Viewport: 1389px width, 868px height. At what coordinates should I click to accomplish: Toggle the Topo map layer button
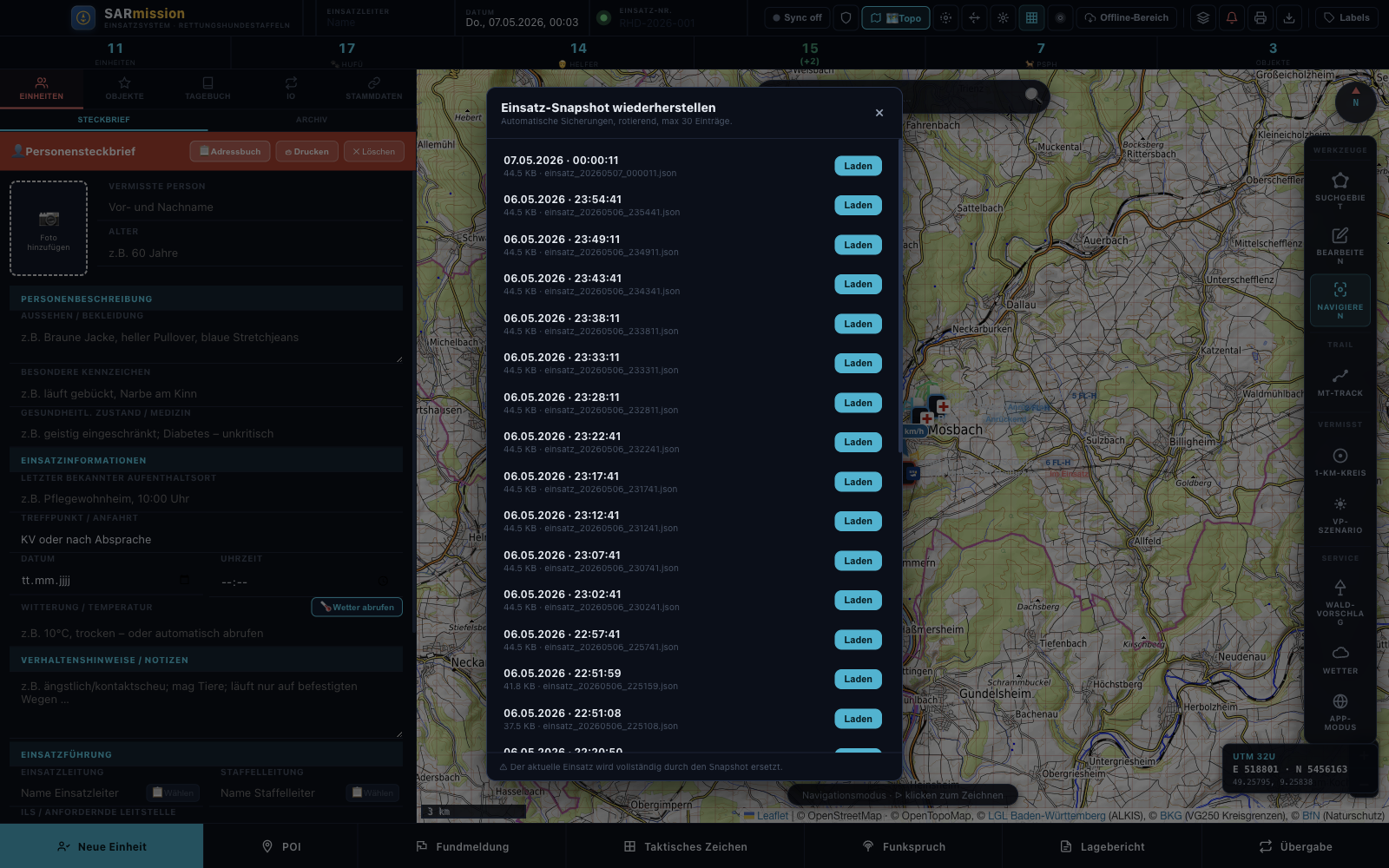[896, 17]
